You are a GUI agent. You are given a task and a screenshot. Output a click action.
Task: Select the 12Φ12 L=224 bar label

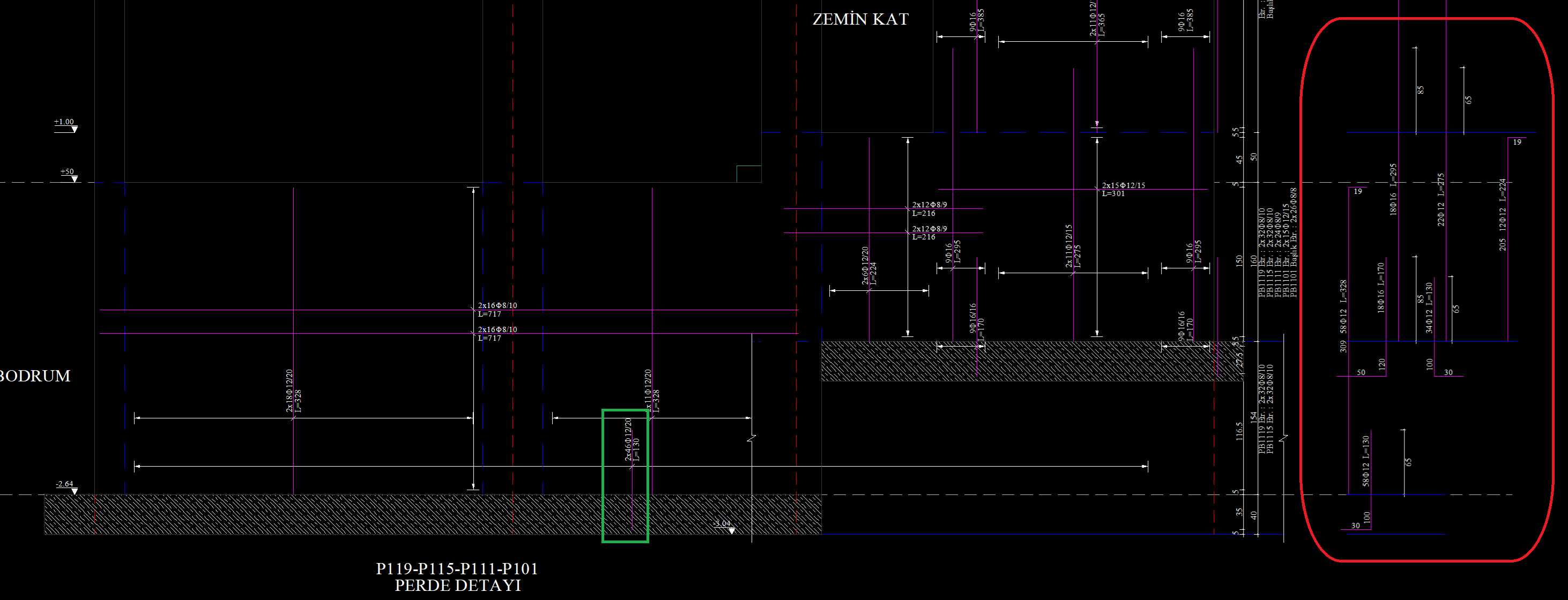(x=1502, y=205)
